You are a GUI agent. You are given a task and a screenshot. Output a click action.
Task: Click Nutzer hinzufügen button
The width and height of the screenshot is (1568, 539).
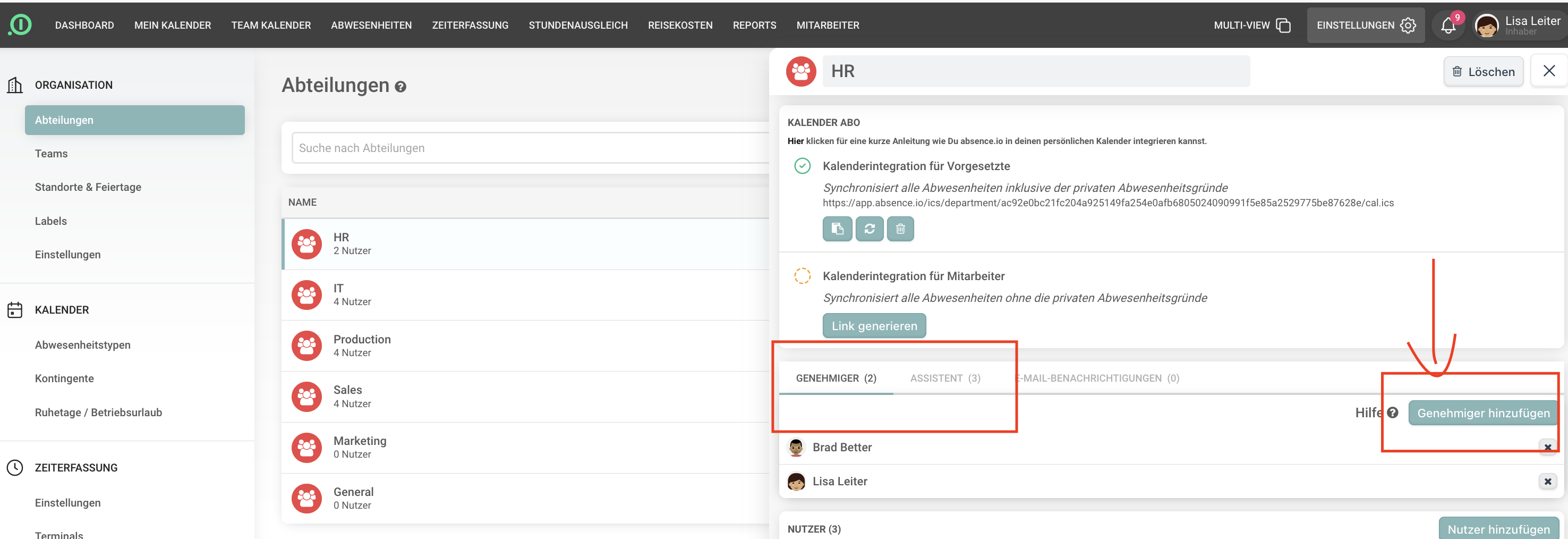pos(1498,529)
